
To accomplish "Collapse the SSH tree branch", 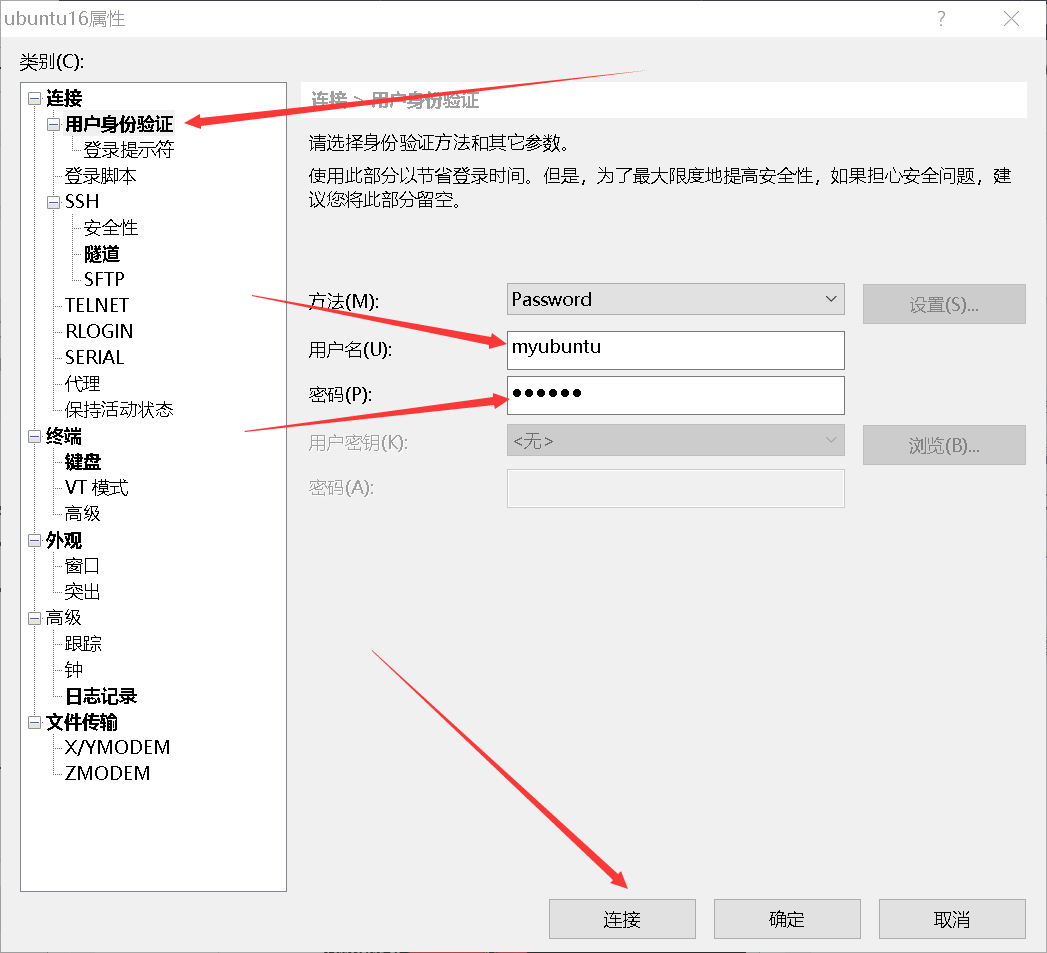I will click(x=51, y=201).
